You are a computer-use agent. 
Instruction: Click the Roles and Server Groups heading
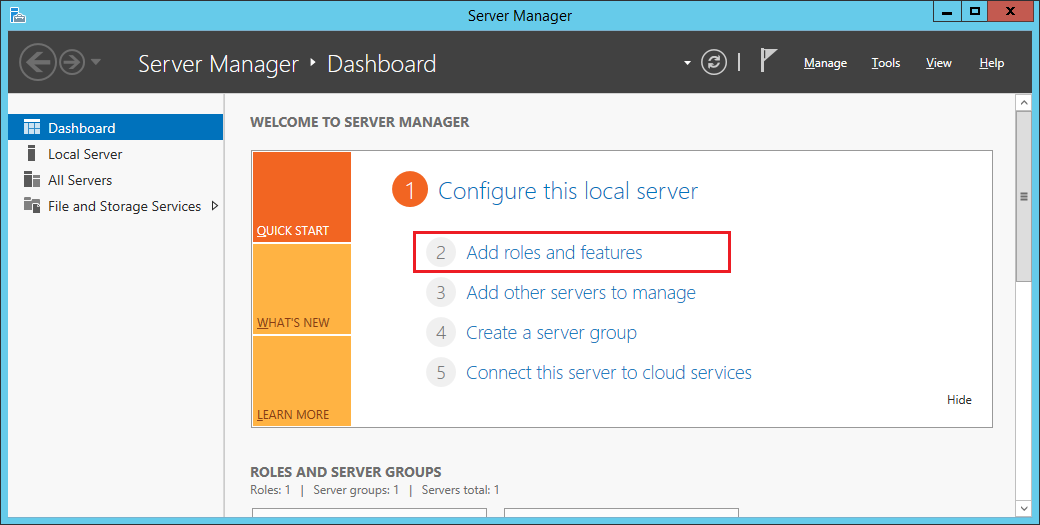346,472
